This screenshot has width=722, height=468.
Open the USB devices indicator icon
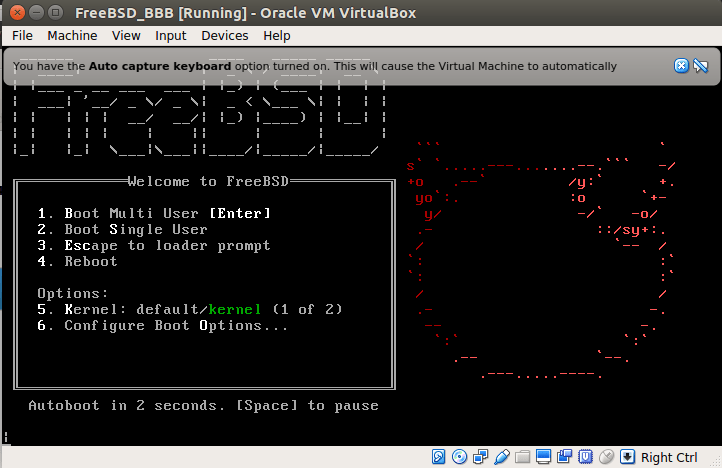click(501, 456)
